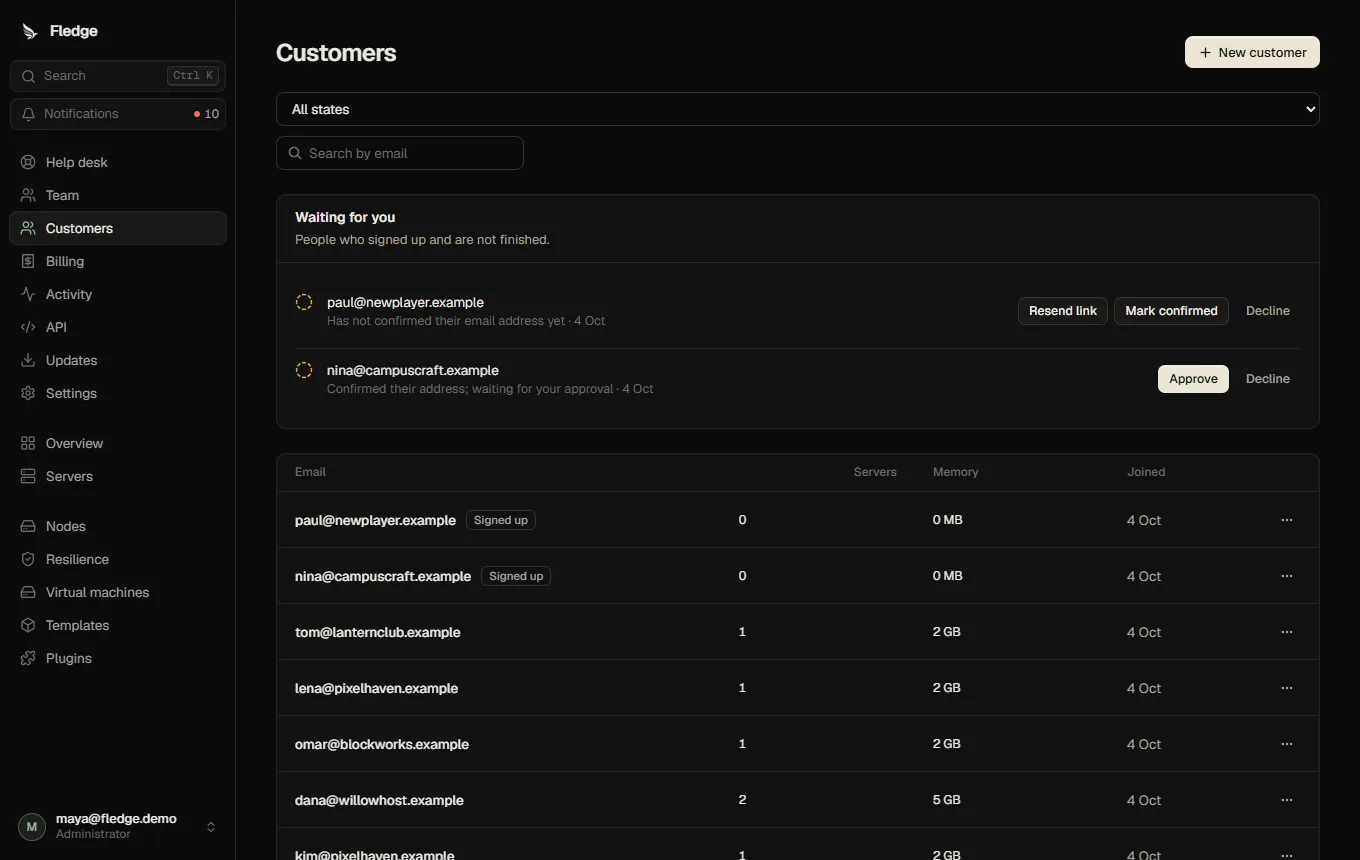
Task: Click pending status circle beside nina@campuscraft.example
Action: pyautogui.click(x=304, y=370)
